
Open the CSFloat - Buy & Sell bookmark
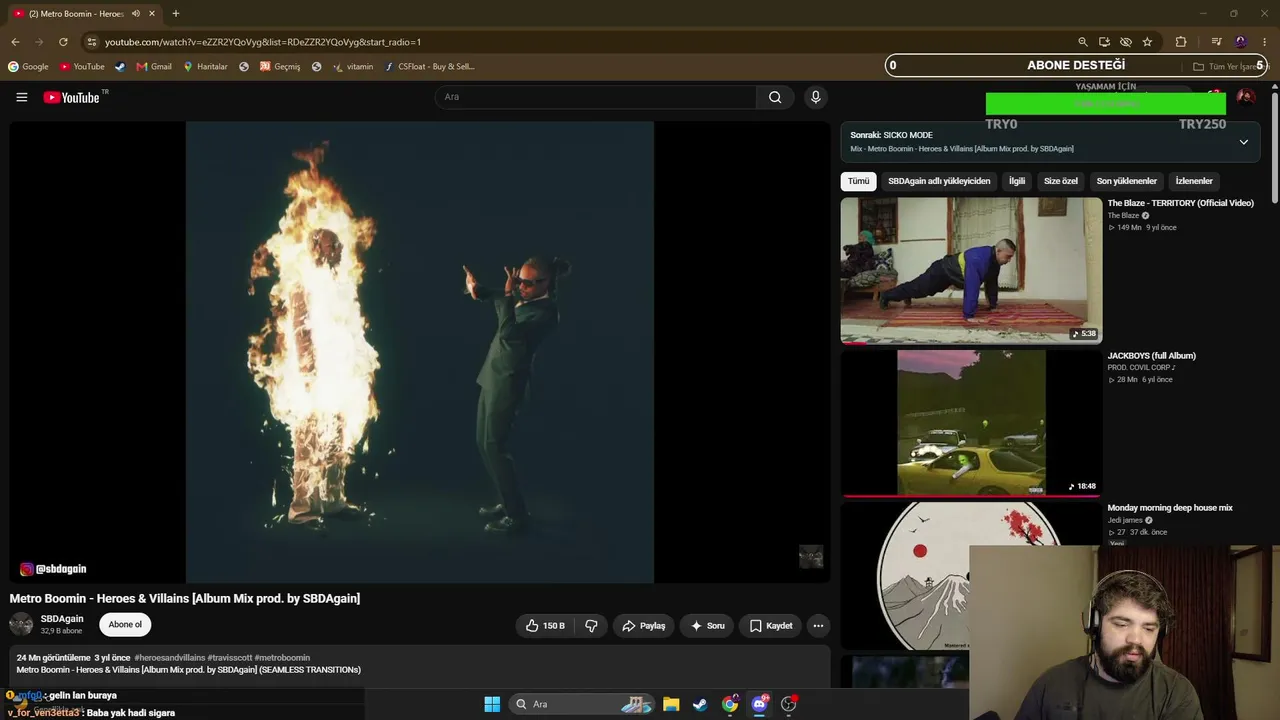(429, 67)
